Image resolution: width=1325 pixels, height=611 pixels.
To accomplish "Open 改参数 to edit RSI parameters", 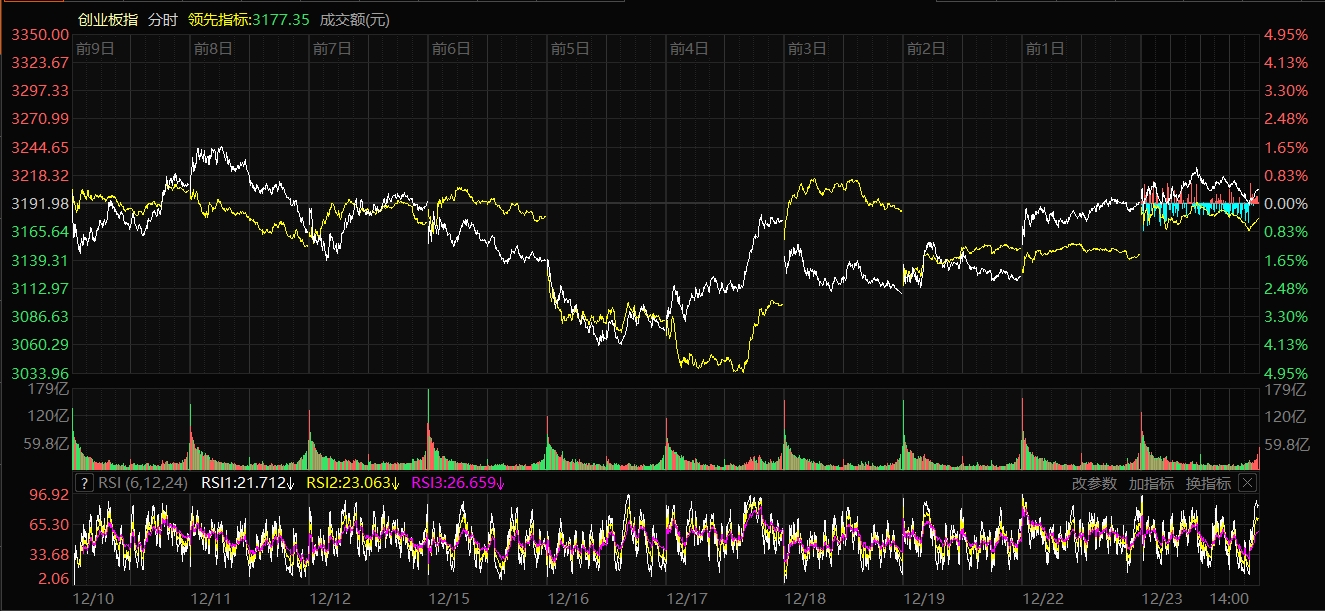I will [x=1094, y=483].
